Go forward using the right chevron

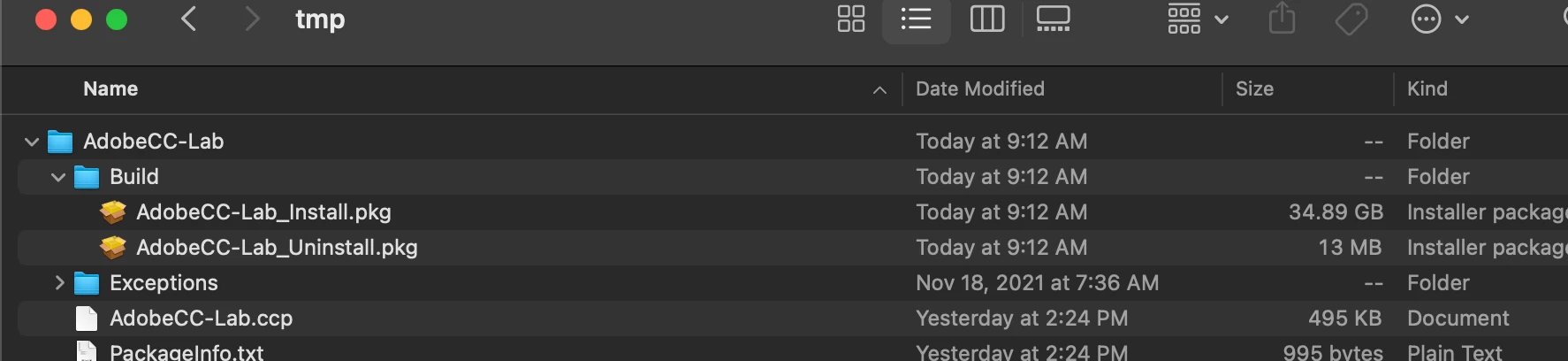(252, 19)
